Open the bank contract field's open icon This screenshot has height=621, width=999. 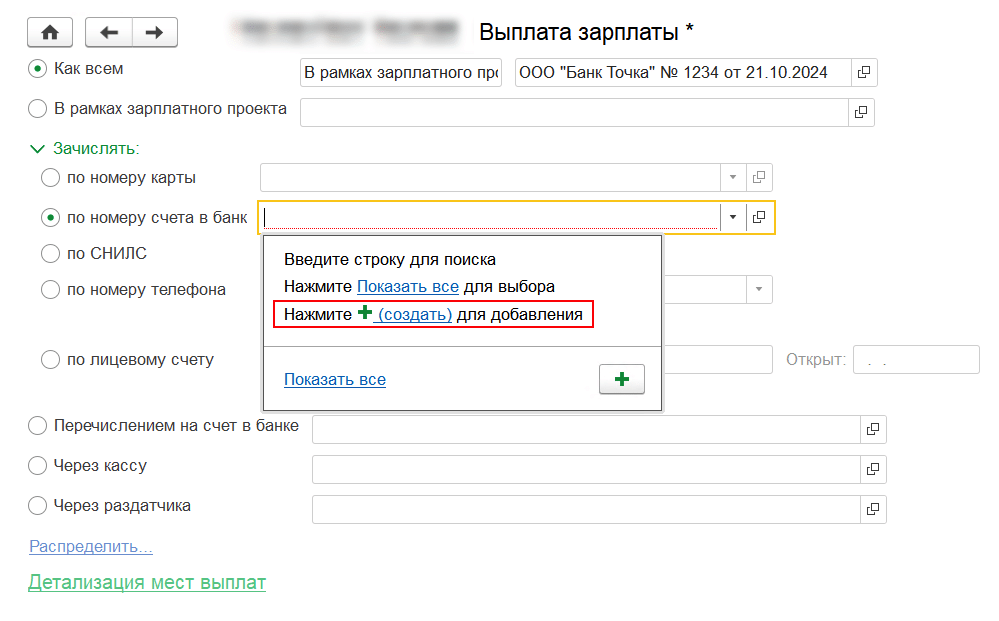tap(863, 73)
